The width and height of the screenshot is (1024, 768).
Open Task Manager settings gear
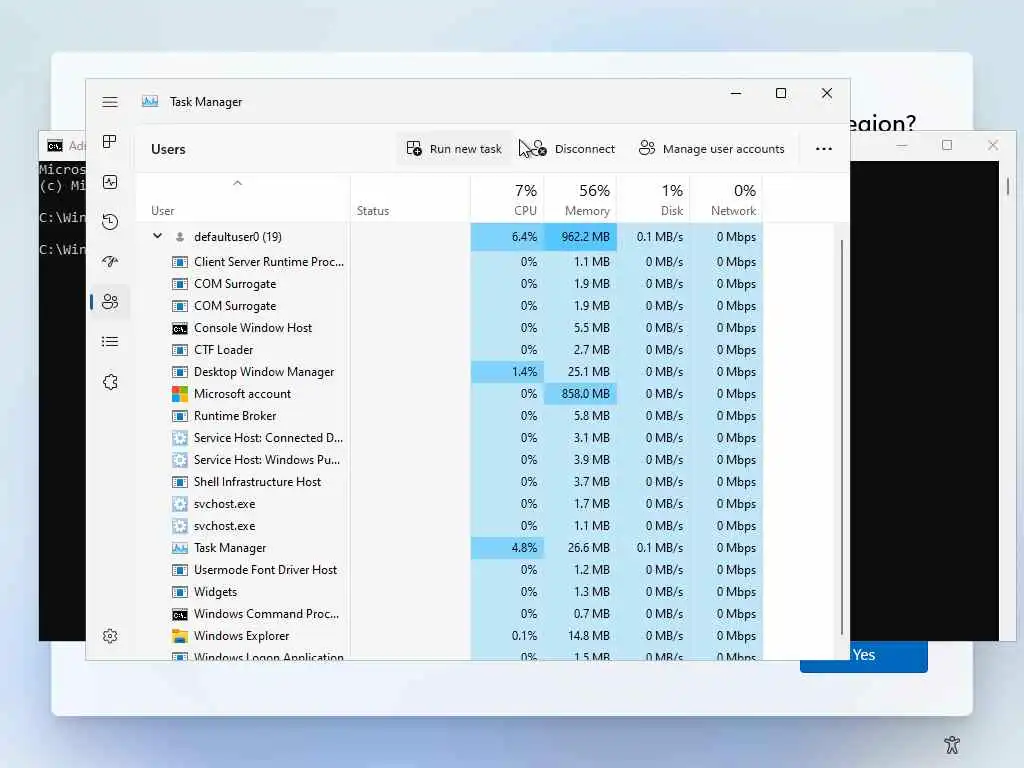click(x=110, y=636)
